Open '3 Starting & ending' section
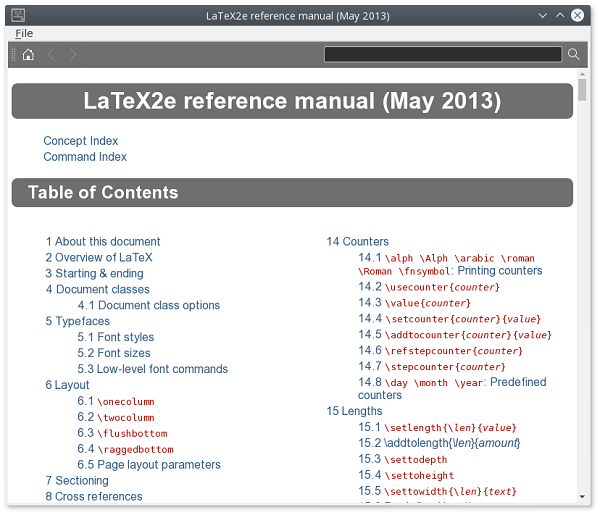Viewport: 600px width, 515px height. (x=95, y=274)
